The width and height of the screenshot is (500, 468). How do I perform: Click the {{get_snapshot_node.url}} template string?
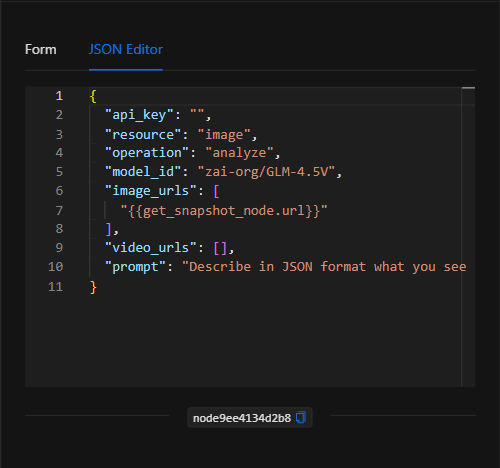[x=224, y=211]
